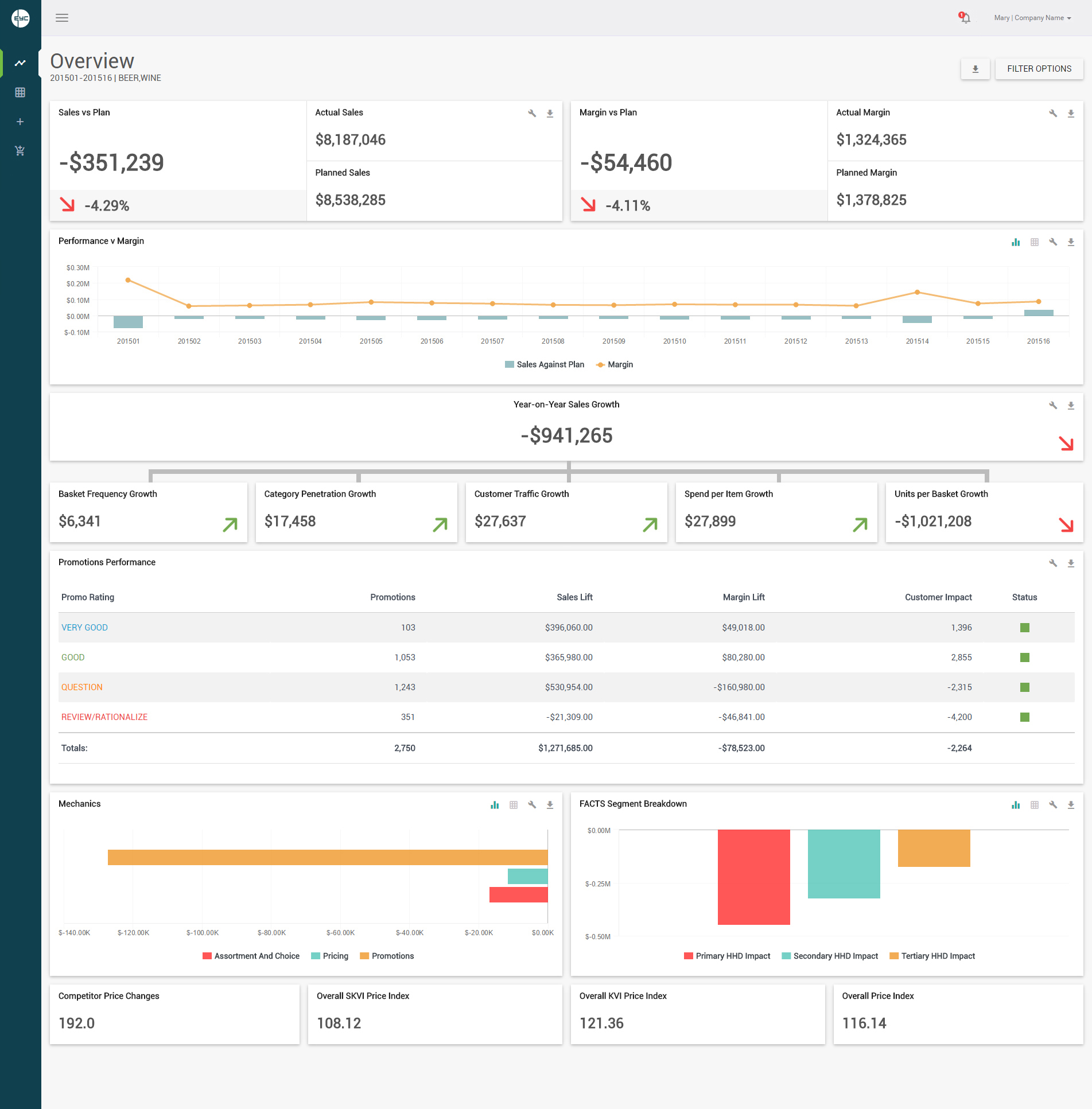Select the trend overview sidebar tab
This screenshot has width=1092, height=1109.
click(x=20, y=63)
